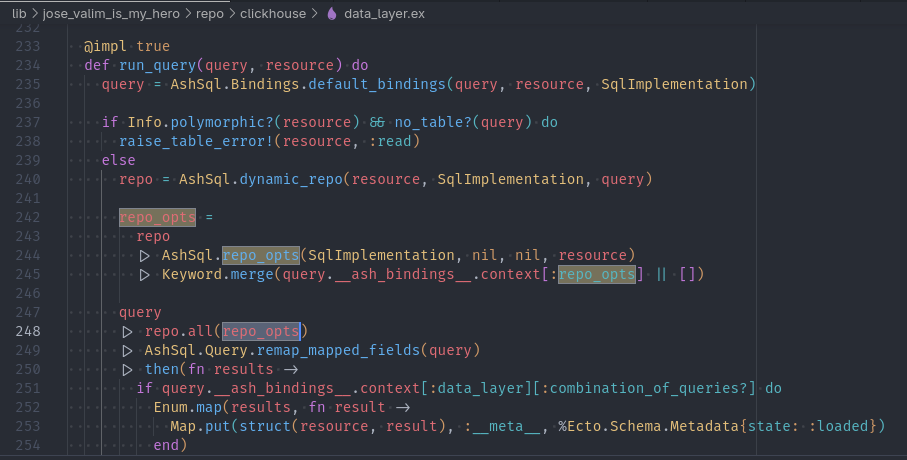This screenshot has width=907, height=460.
Task: Click 'struct' call on line 253
Action: (x=265, y=426)
